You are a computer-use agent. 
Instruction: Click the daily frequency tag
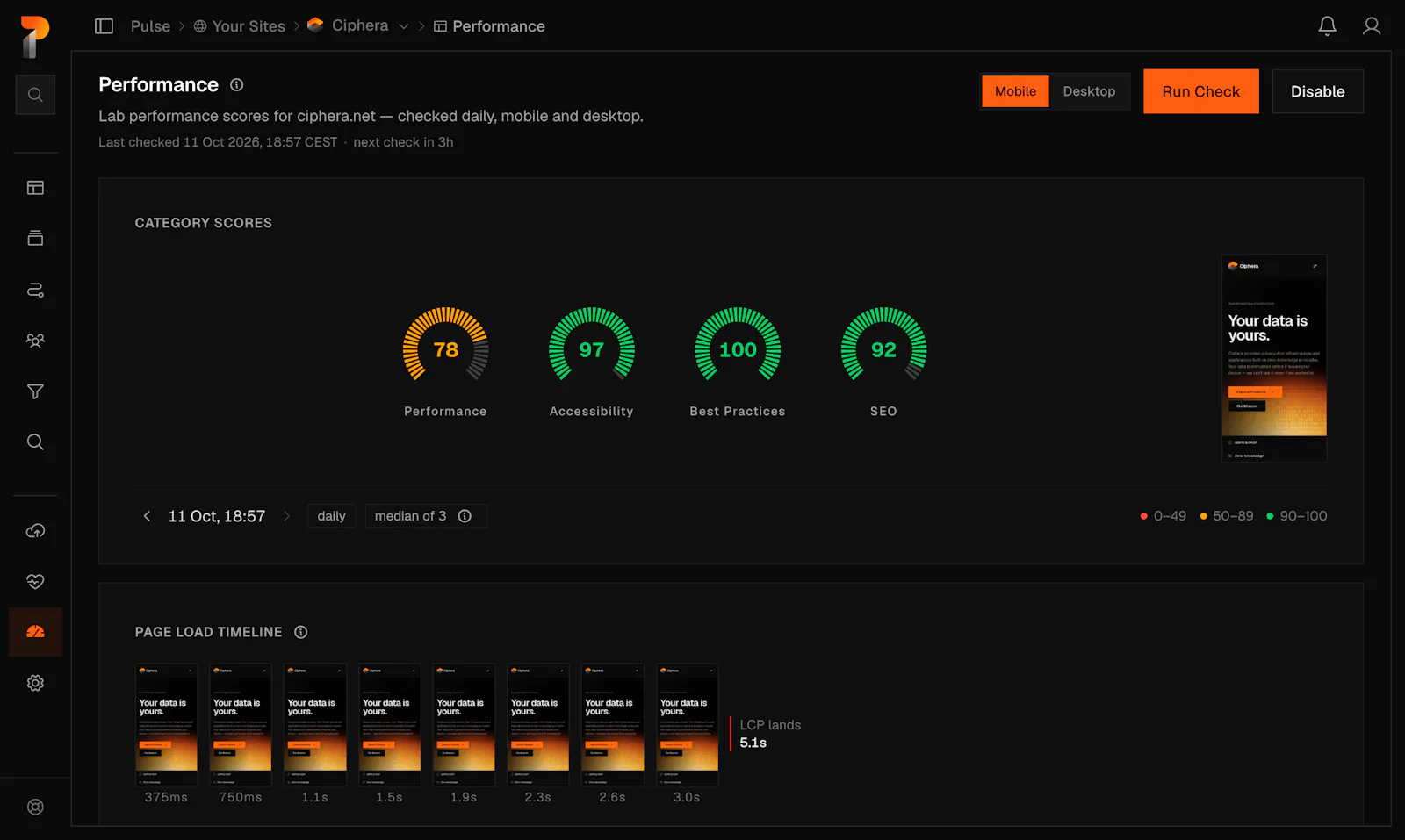(331, 516)
